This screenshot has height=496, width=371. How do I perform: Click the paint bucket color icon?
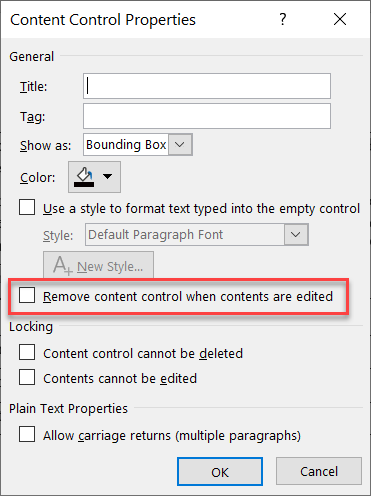84,174
